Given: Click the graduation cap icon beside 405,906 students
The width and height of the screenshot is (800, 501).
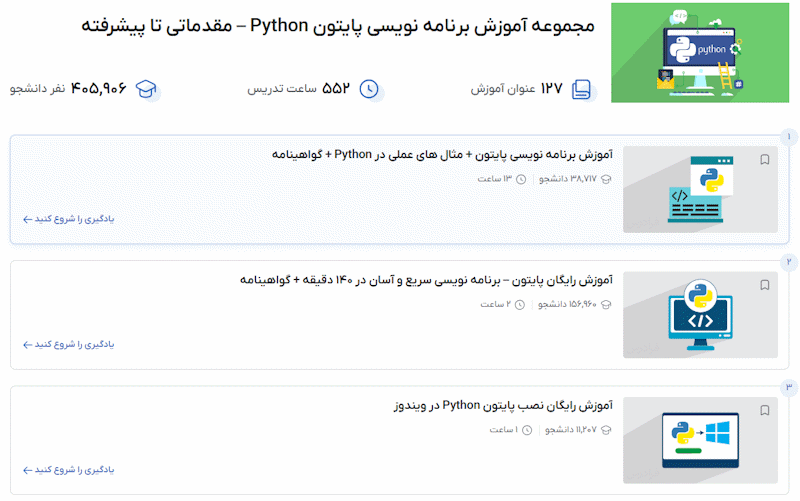Looking at the screenshot, I should point(146,89).
